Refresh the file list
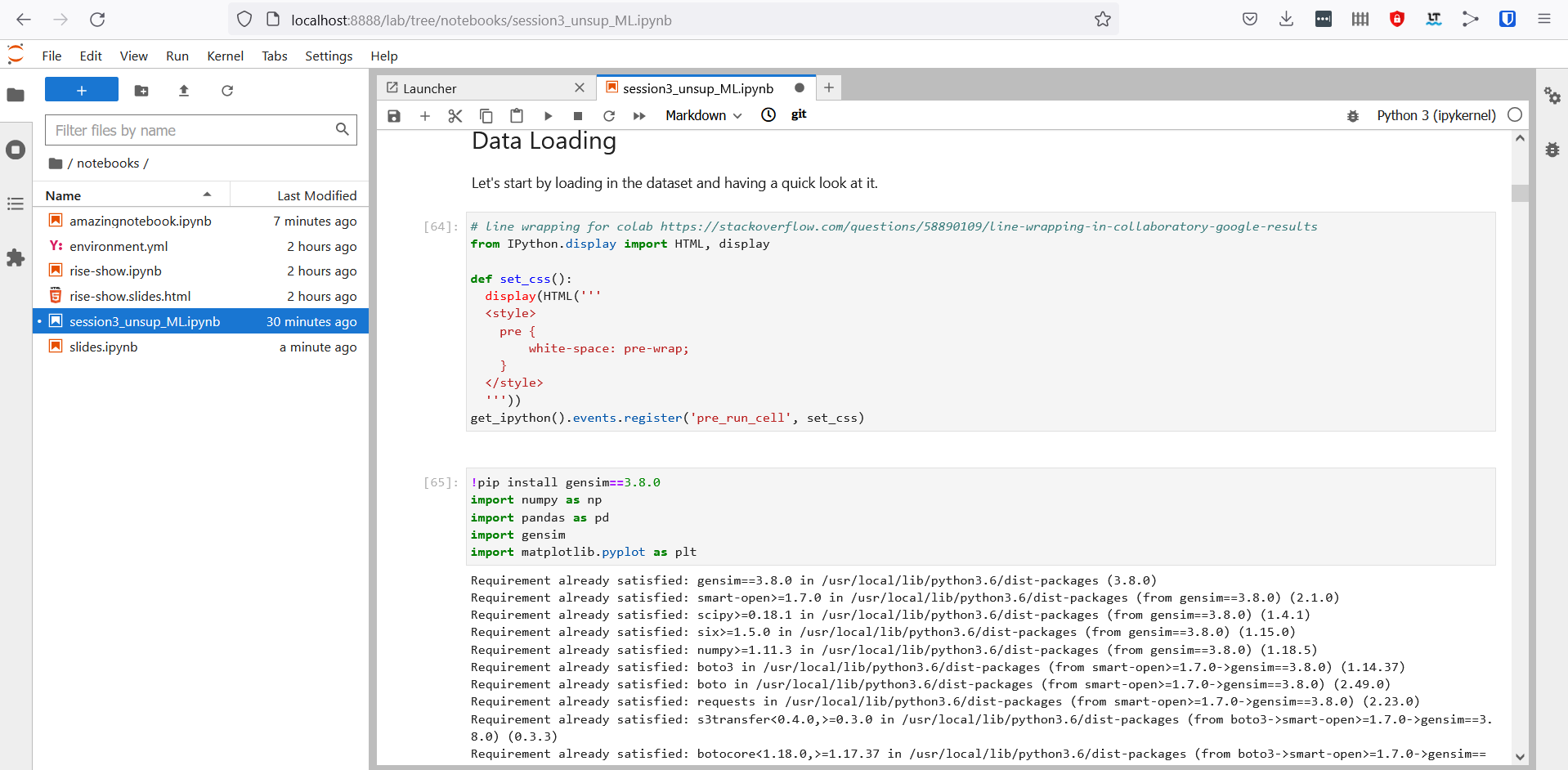This screenshot has width=1568, height=770. tap(227, 91)
